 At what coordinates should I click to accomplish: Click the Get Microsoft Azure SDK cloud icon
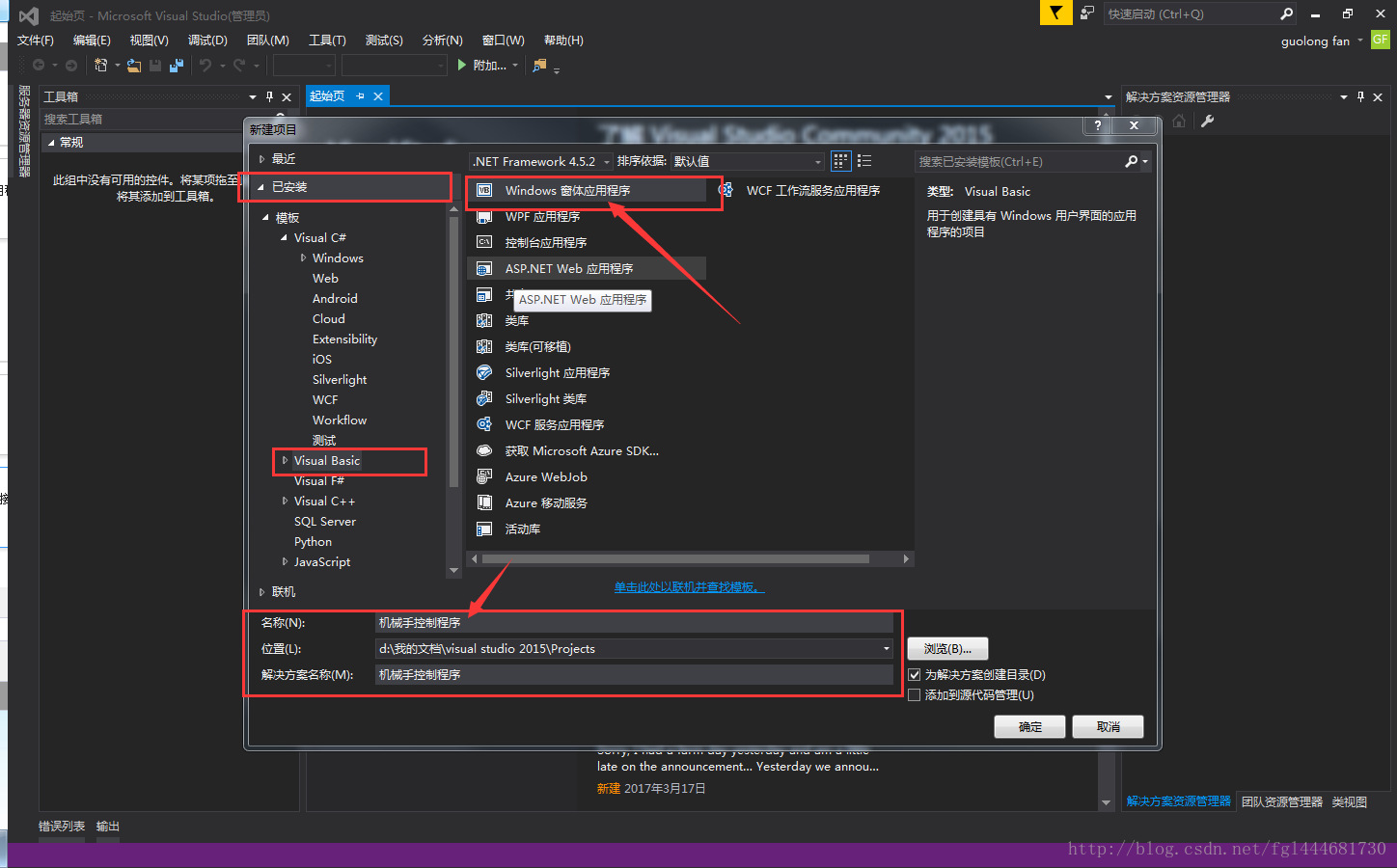[484, 450]
